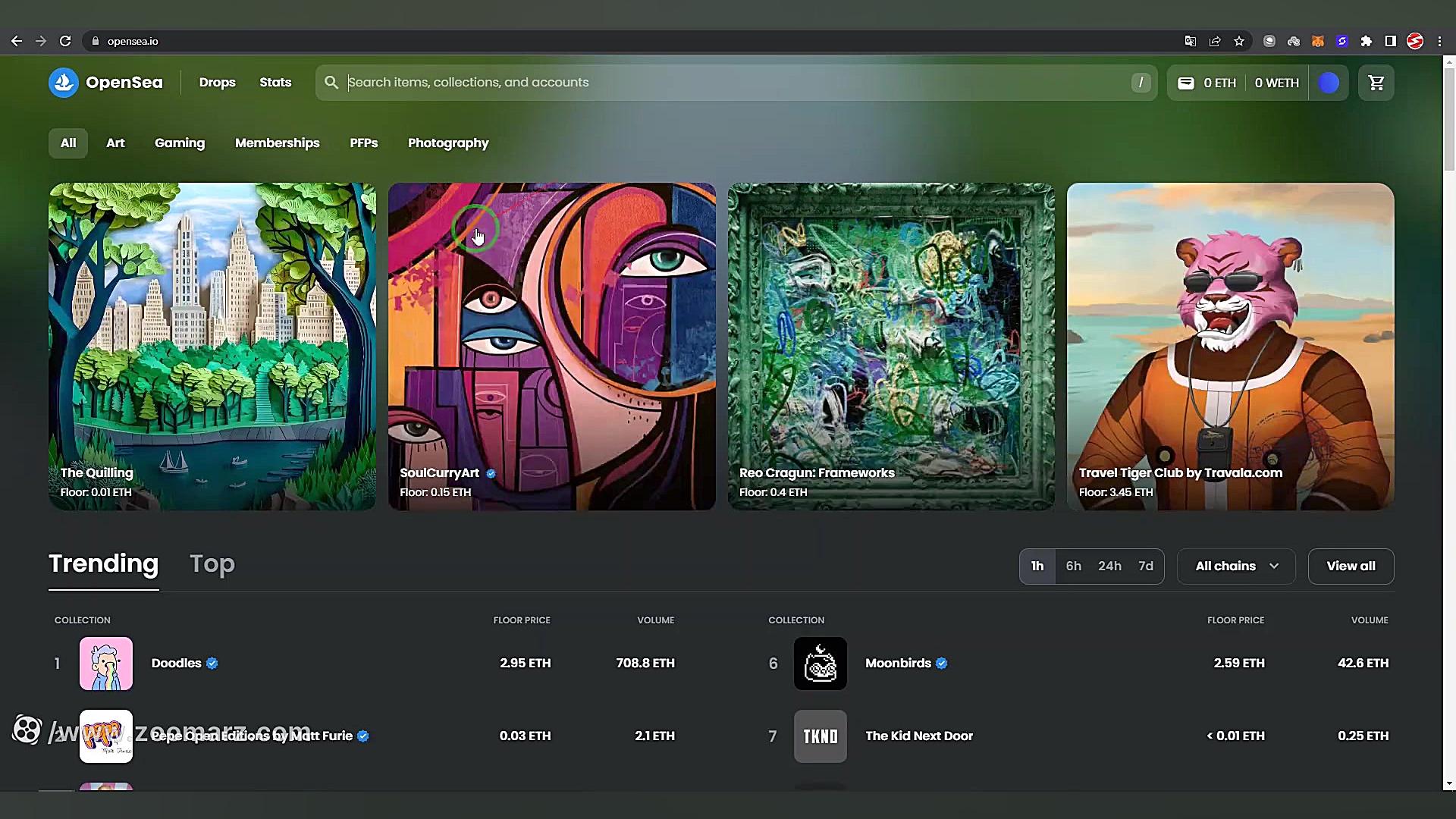
Task: Open the Travel Tiger Club featured card
Action: pyautogui.click(x=1231, y=347)
